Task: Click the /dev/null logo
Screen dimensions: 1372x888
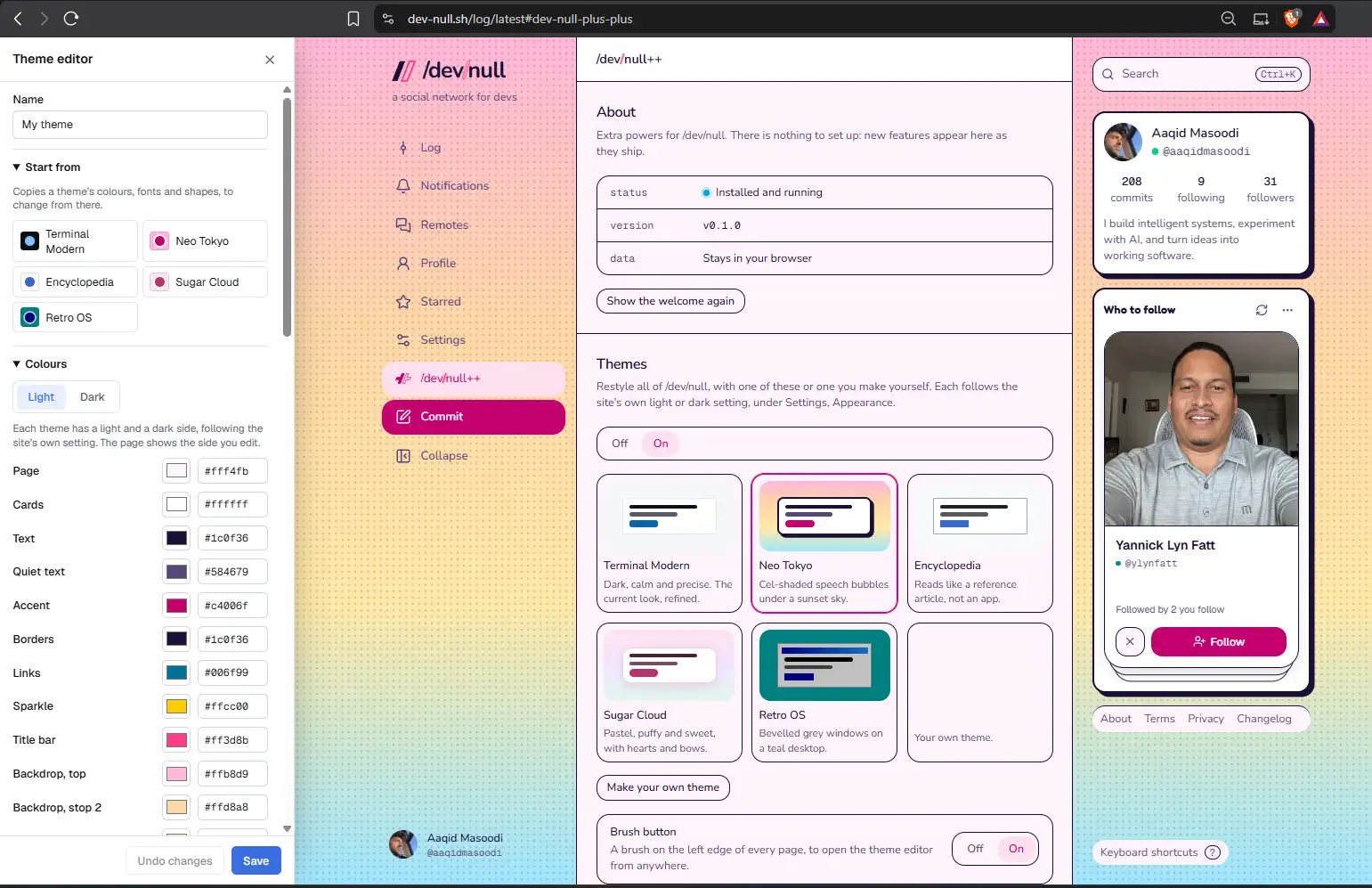Action: (x=450, y=70)
